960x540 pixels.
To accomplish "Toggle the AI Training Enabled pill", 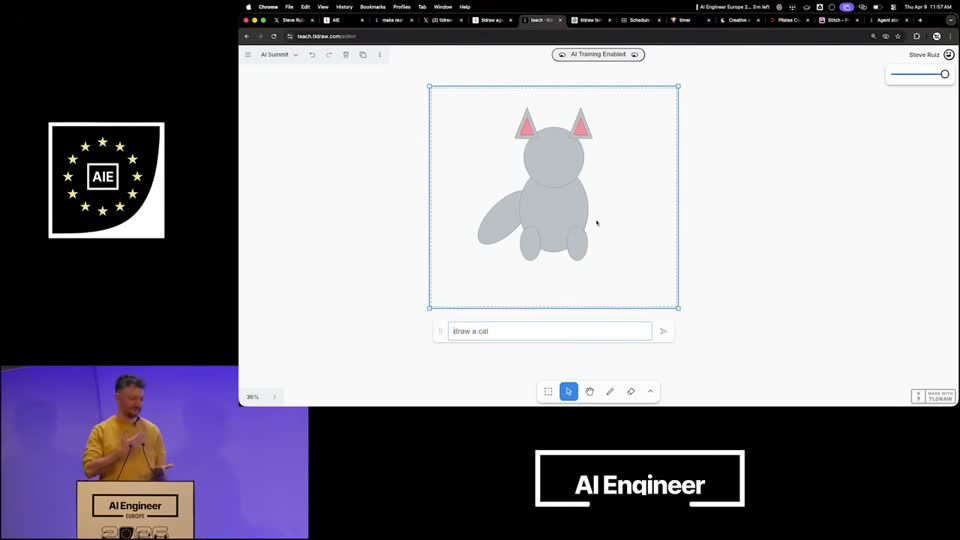I will 598,54.
